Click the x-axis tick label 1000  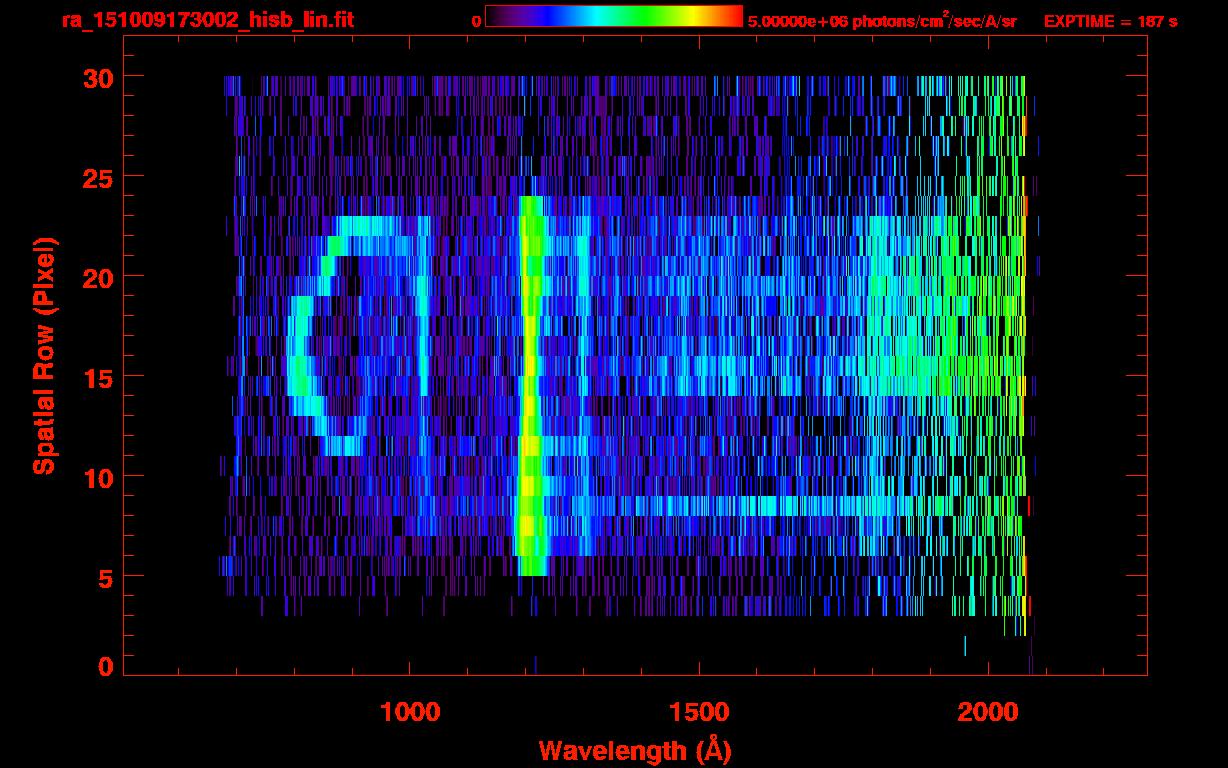point(410,712)
